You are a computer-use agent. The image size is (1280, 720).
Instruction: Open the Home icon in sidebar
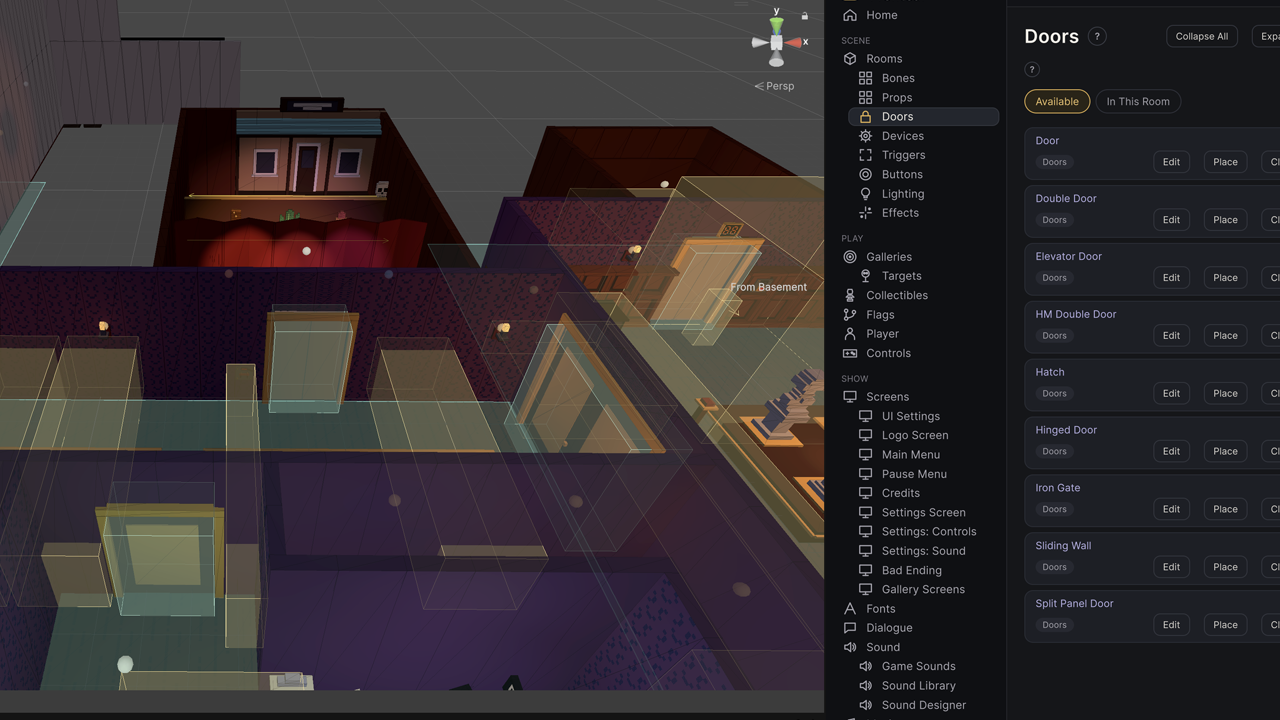click(850, 15)
